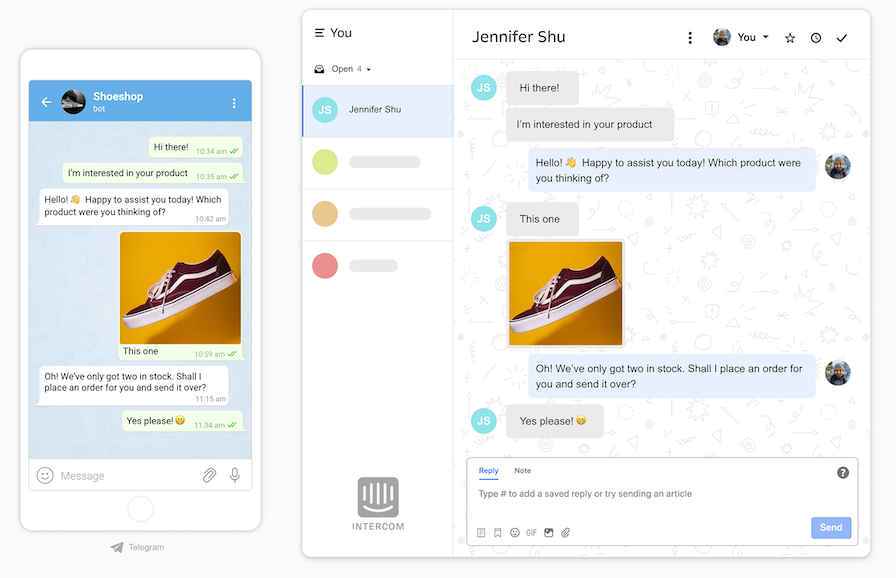Attach a file using the paperclip icon
This screenshot has width=896, height=578.
point(565,532)
